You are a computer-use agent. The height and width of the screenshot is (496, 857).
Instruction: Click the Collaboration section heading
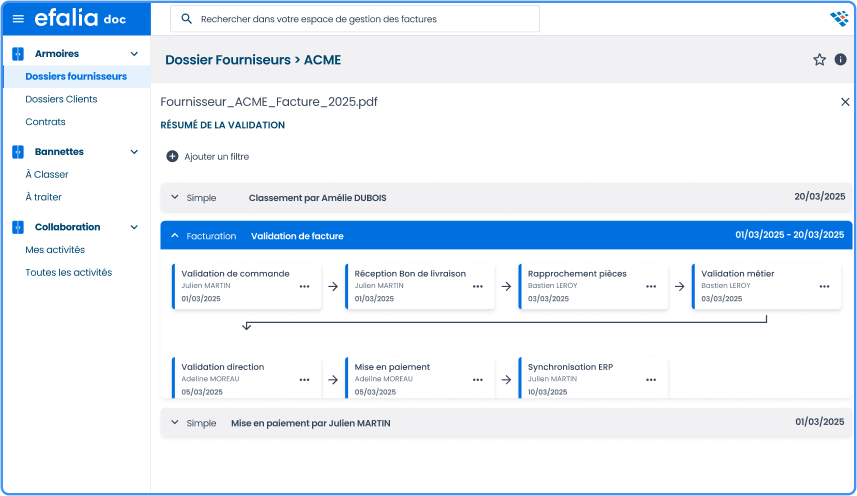pyautogui.click(x=68, y=227)
